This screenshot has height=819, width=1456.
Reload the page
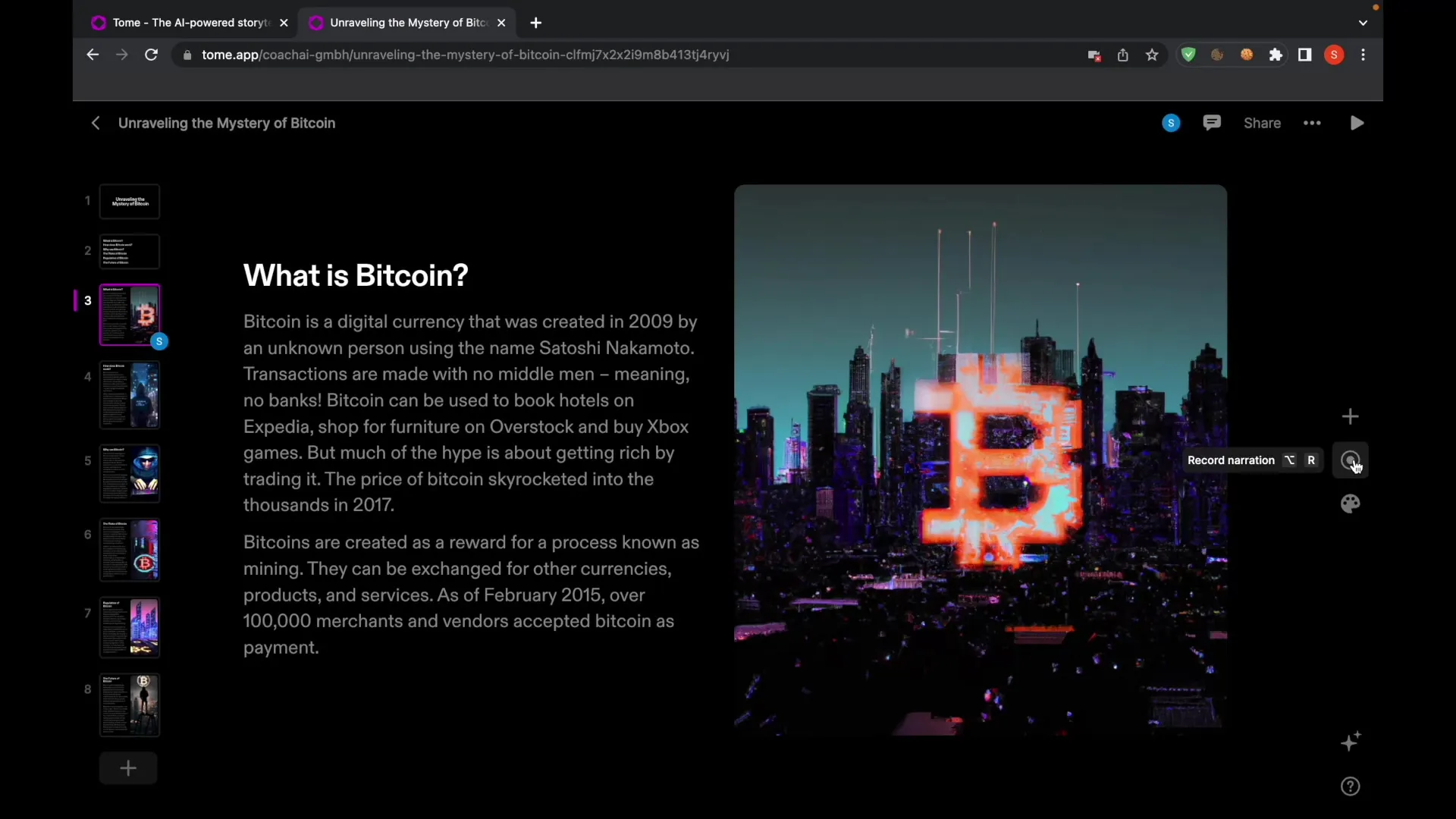pos(151,55)
